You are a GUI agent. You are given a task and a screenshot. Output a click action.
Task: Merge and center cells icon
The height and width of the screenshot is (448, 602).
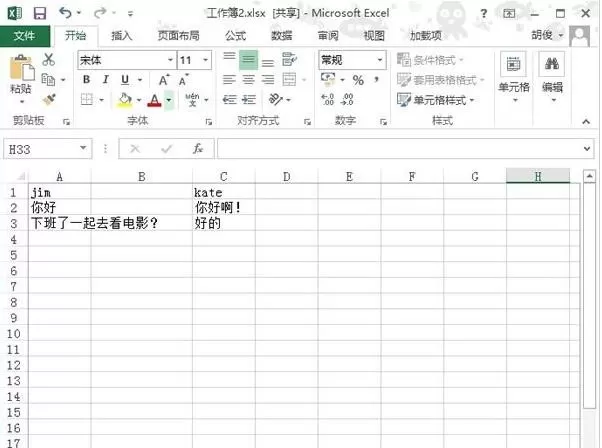tap(289, 79)
